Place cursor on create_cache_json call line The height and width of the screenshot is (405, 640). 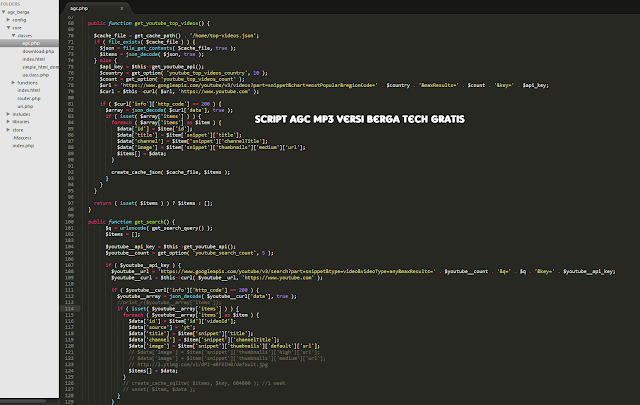coord(170,172)
